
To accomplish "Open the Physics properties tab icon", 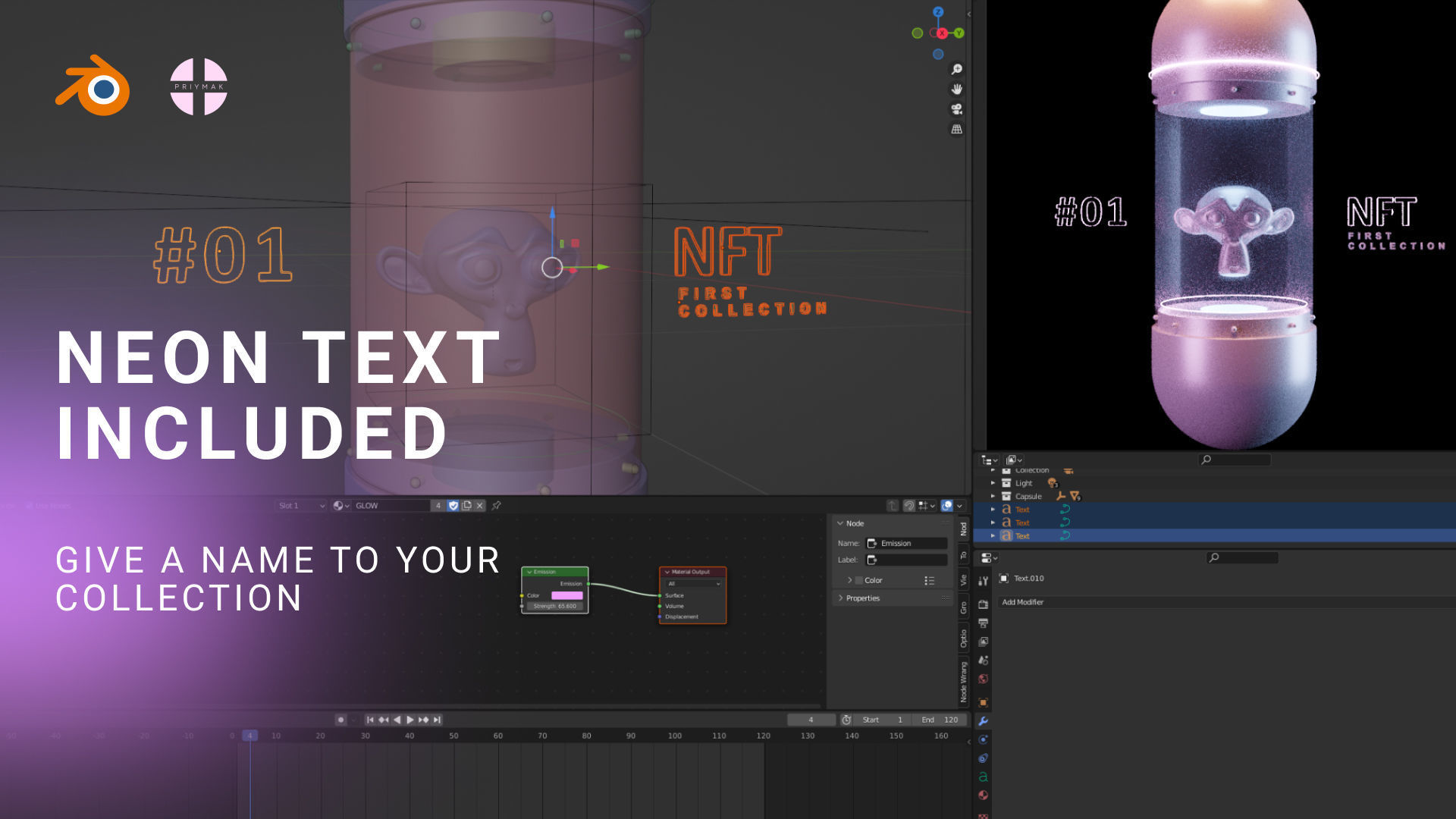I will 984,739.
